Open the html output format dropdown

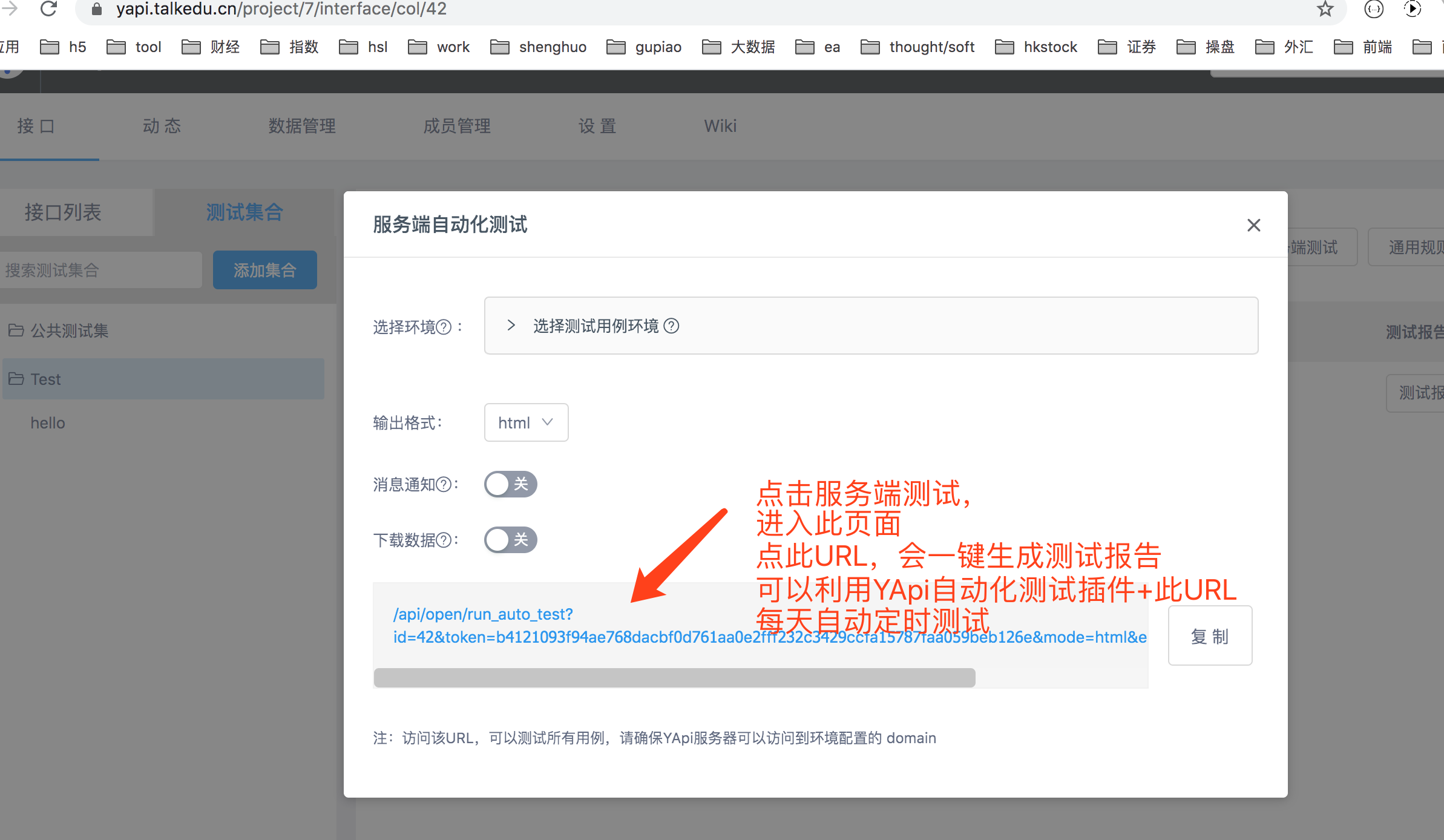[x=527, y=422]
